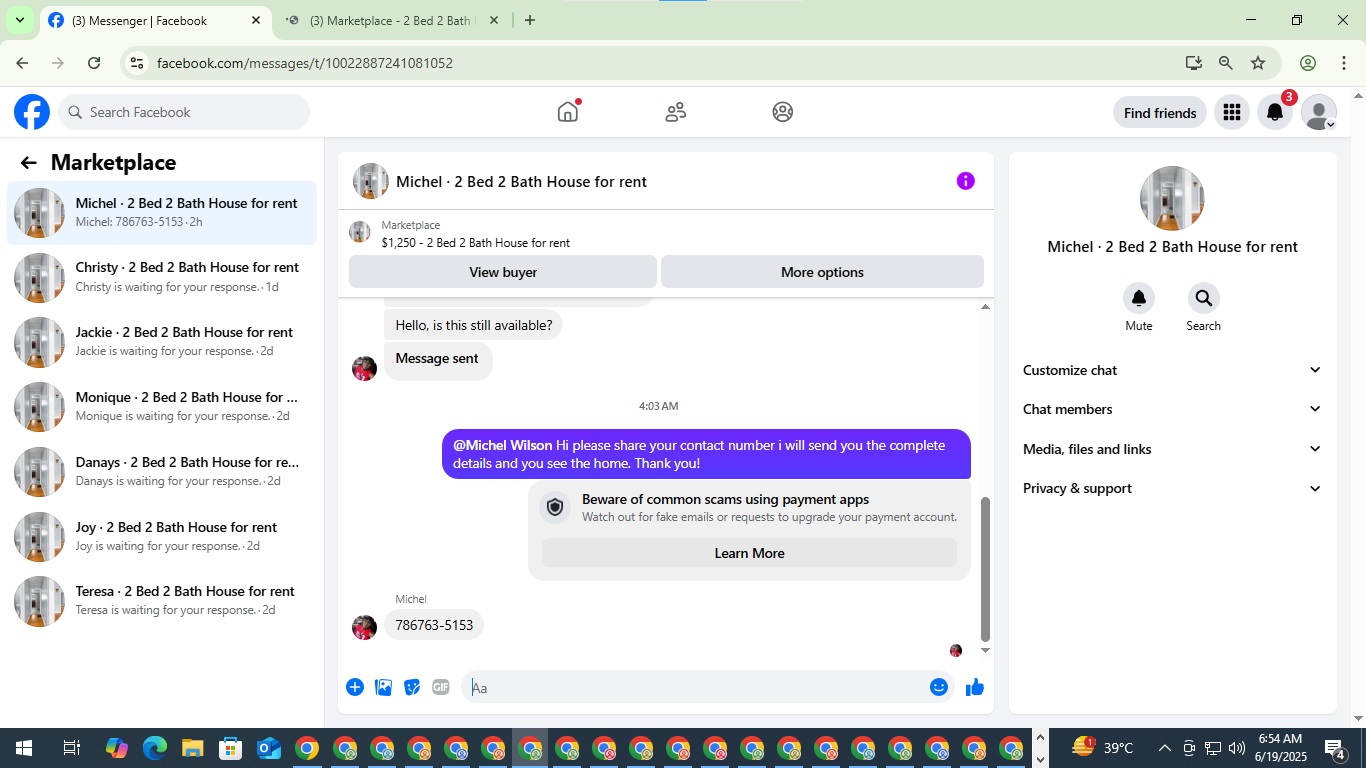This screenshot has height=768, width=1366.
Task: Send a thumbs-up like
Action: point(975,687)
